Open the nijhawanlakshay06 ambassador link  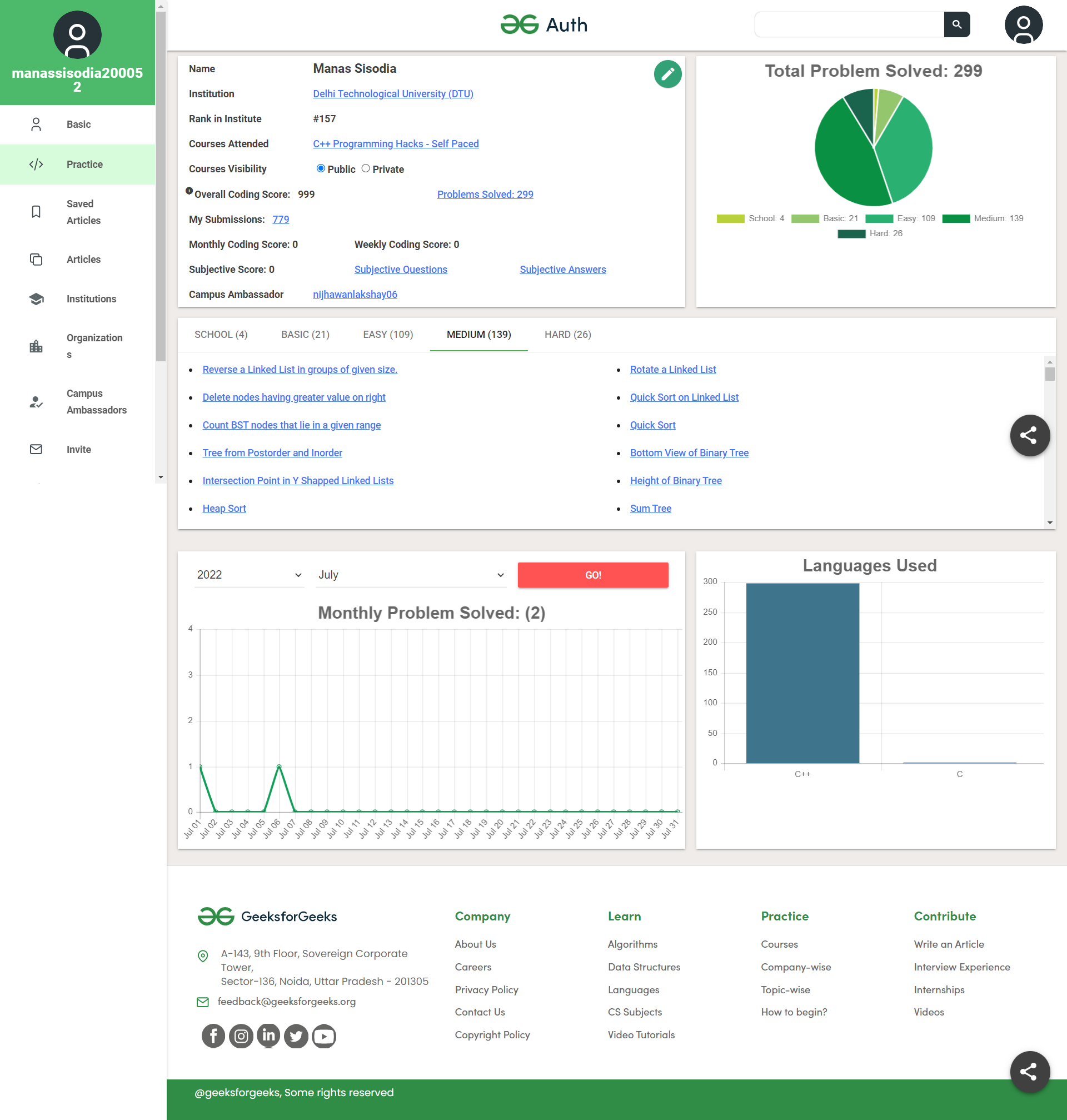click(x=355, y=295)
